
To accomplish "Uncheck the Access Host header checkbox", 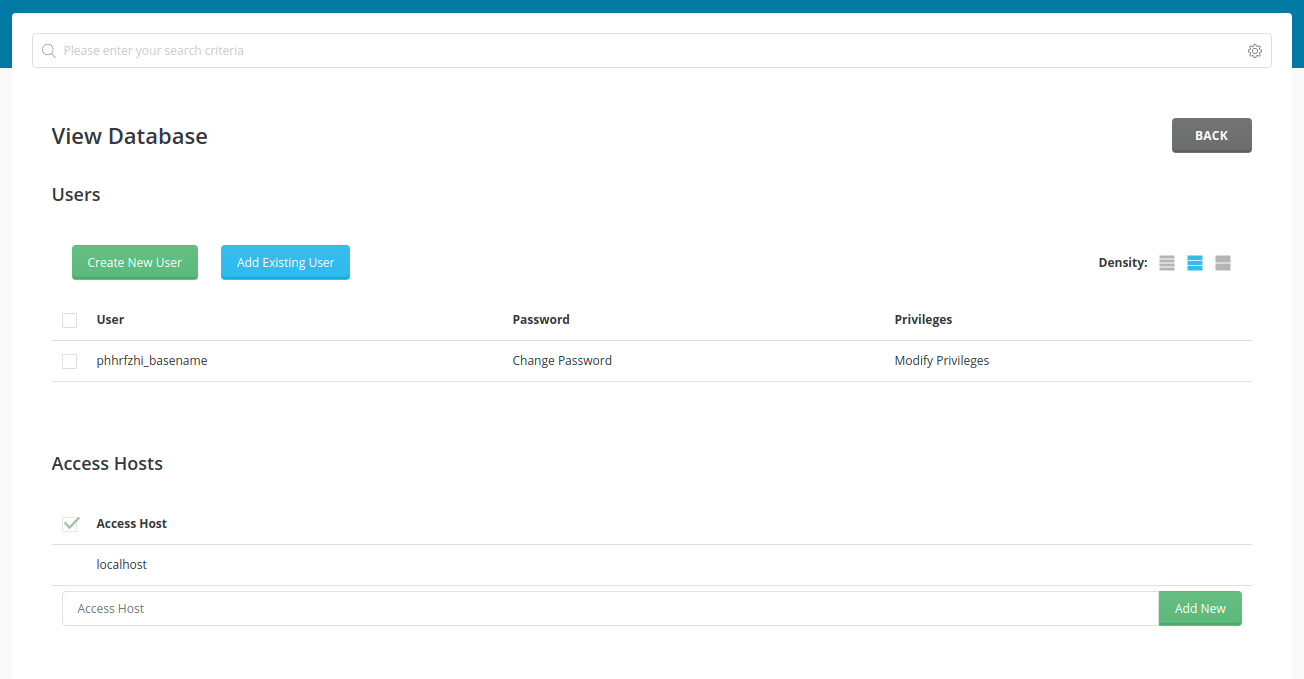I will tap(70, 524).
